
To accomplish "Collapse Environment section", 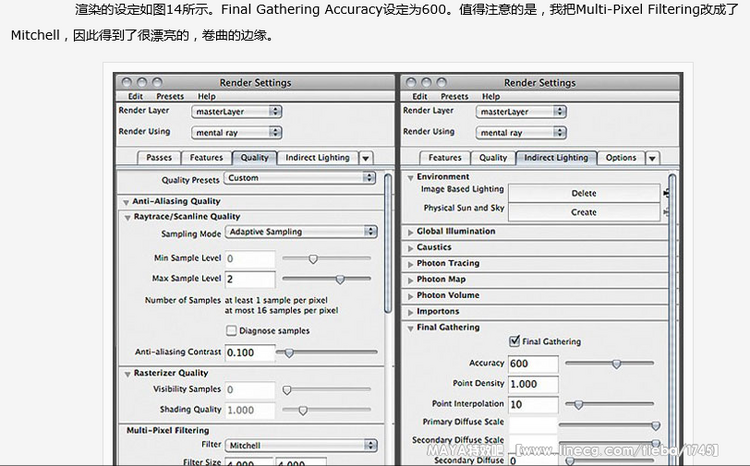I will (410, 178).
